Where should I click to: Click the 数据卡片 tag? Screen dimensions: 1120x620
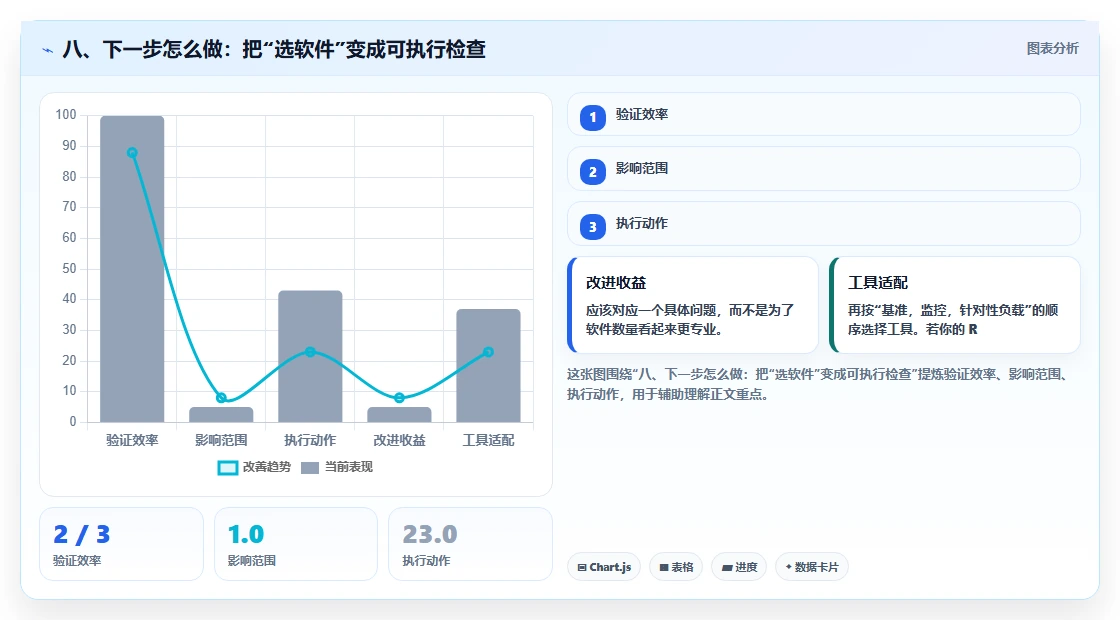811,567
